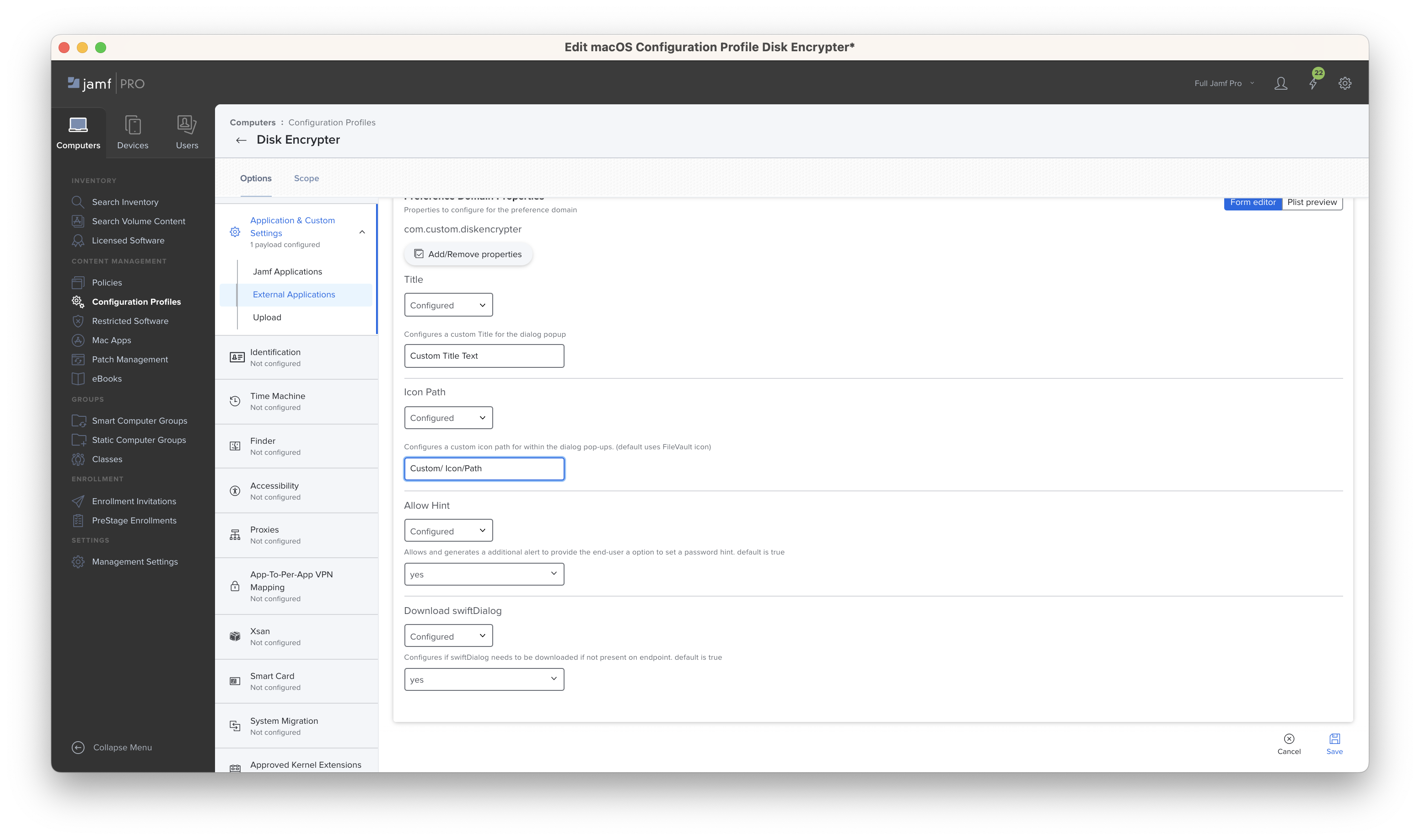Click the Save button

[1335, 743]
